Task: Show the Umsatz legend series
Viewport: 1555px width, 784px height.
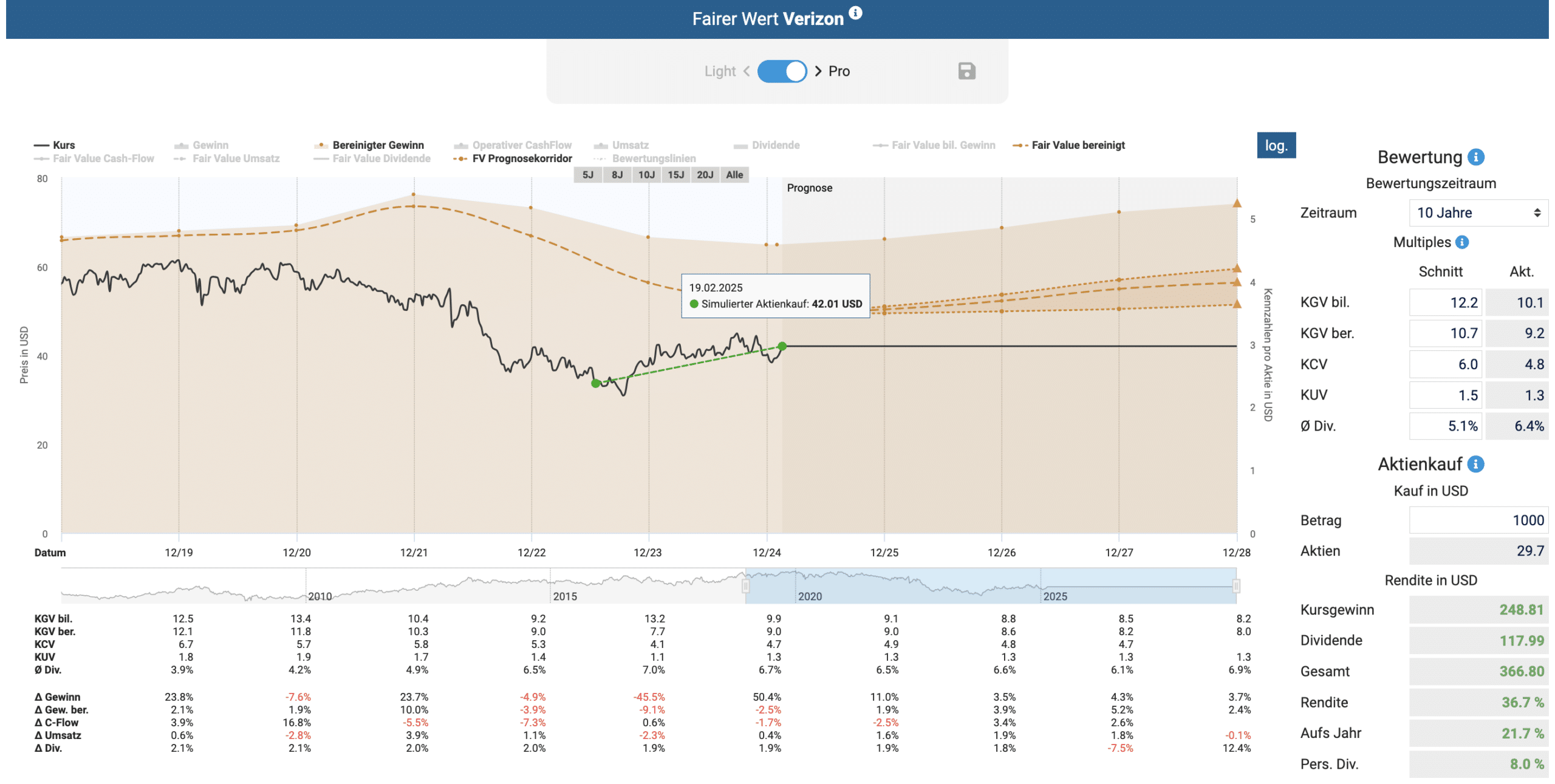Action: pos(621,145)
